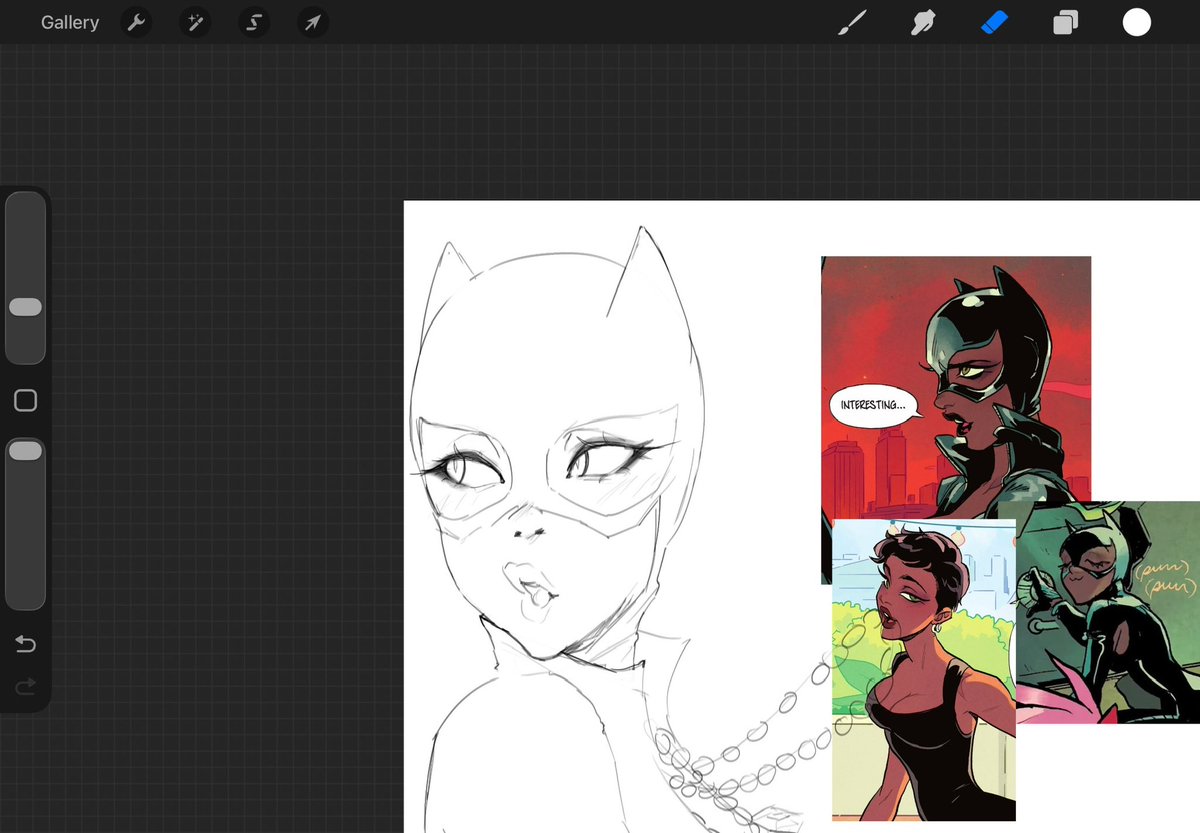The height and width of the screenshot is (833, 1200).
Task: Activate the Selection S-shaped tool
Action: tap(254, 23)
